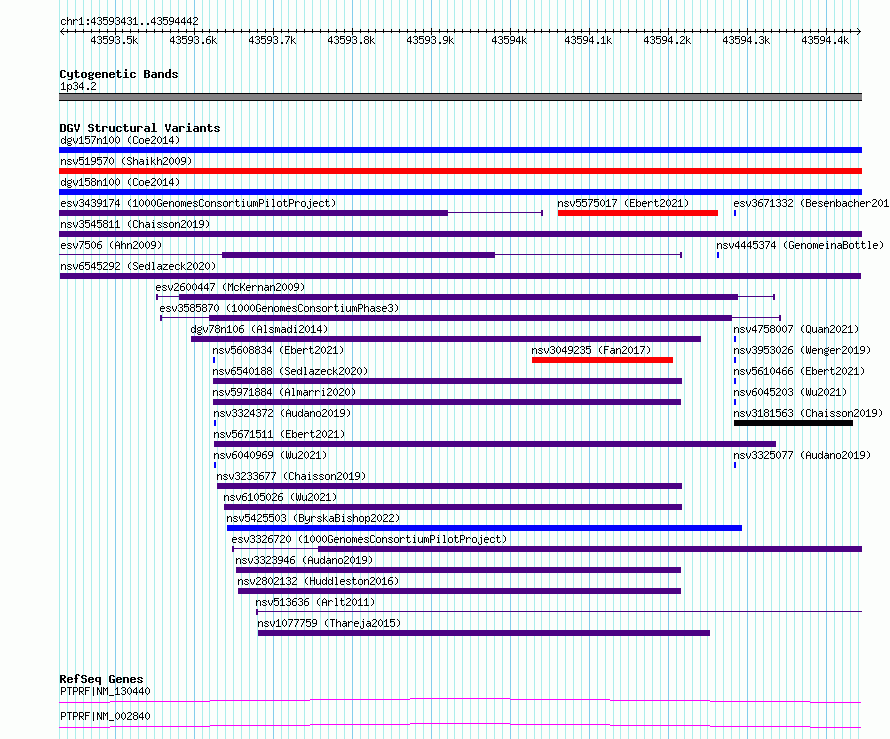Click nsv6545292 (Sedlazeck2020) label
The image size is (890, 739).
[138, 266]
